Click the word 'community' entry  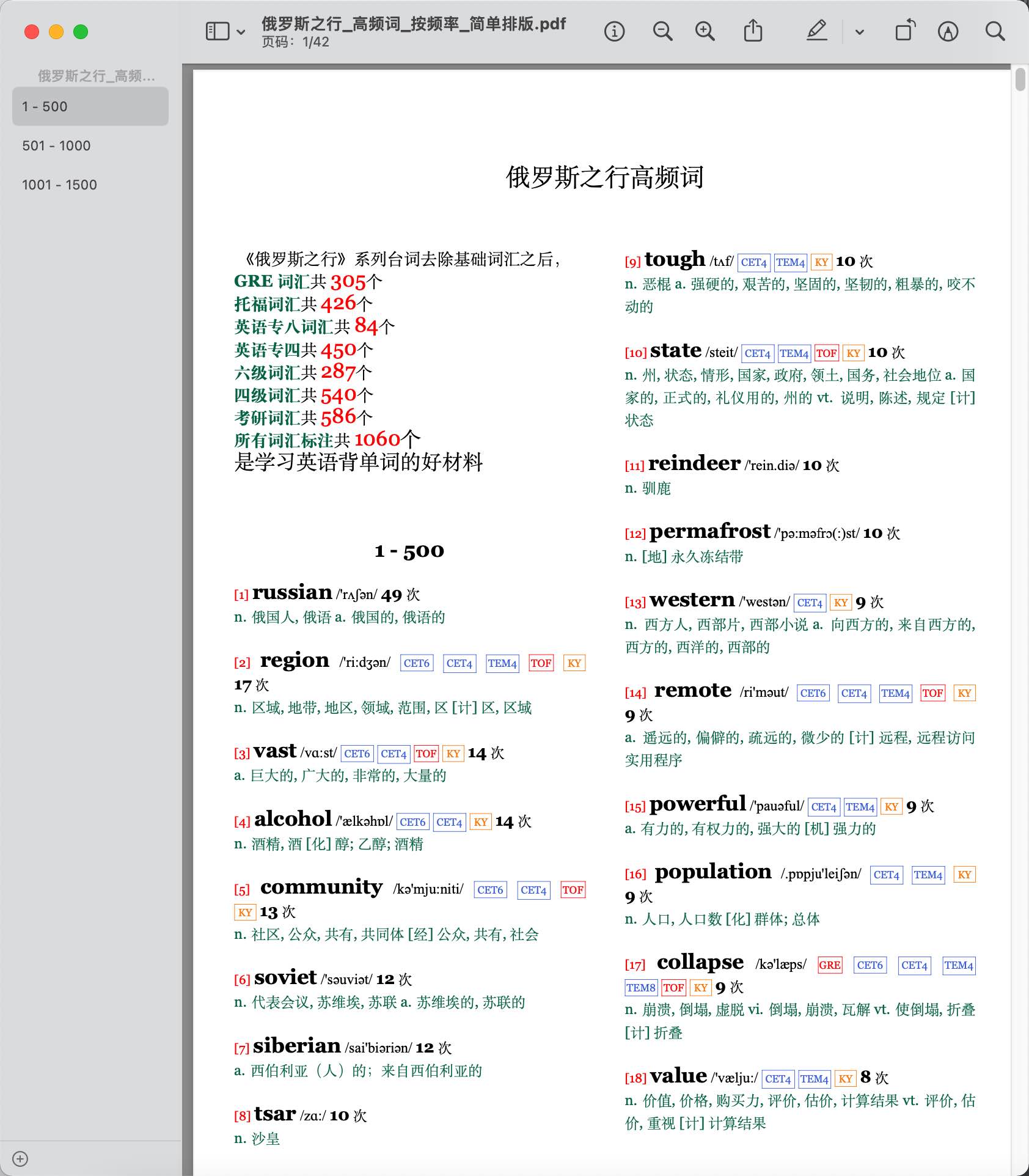point(321,887)
